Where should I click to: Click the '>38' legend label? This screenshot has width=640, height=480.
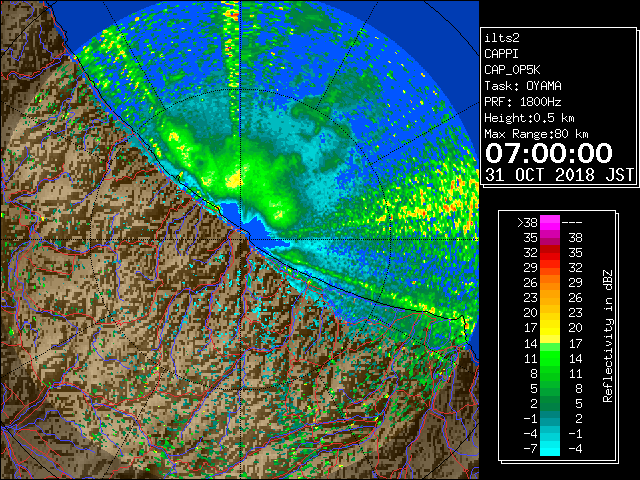click(x=527, y=223)
